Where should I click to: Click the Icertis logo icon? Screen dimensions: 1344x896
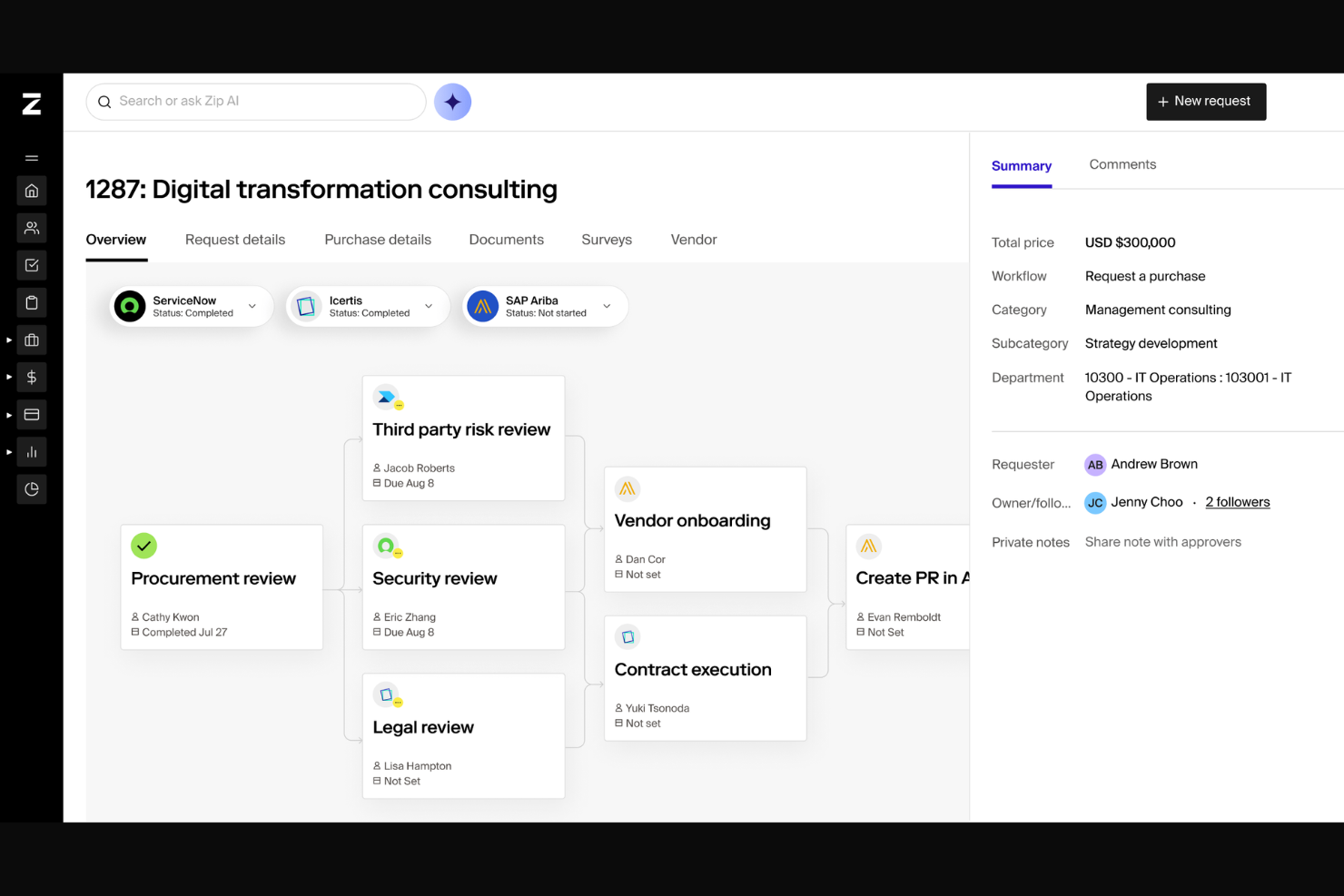(306, 307)
